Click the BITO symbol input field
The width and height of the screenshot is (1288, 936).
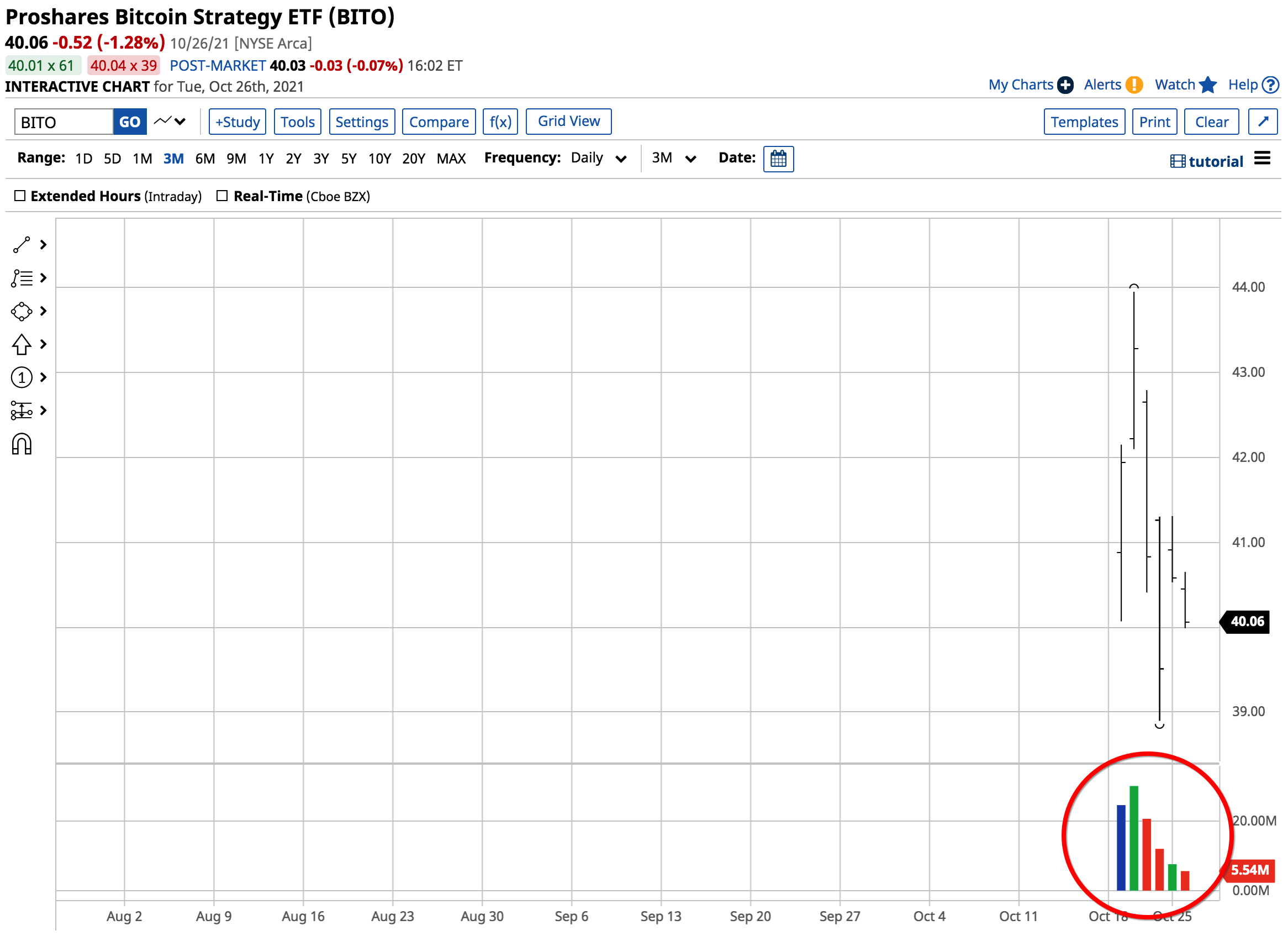pyautogui.click(x=64, y=122)
